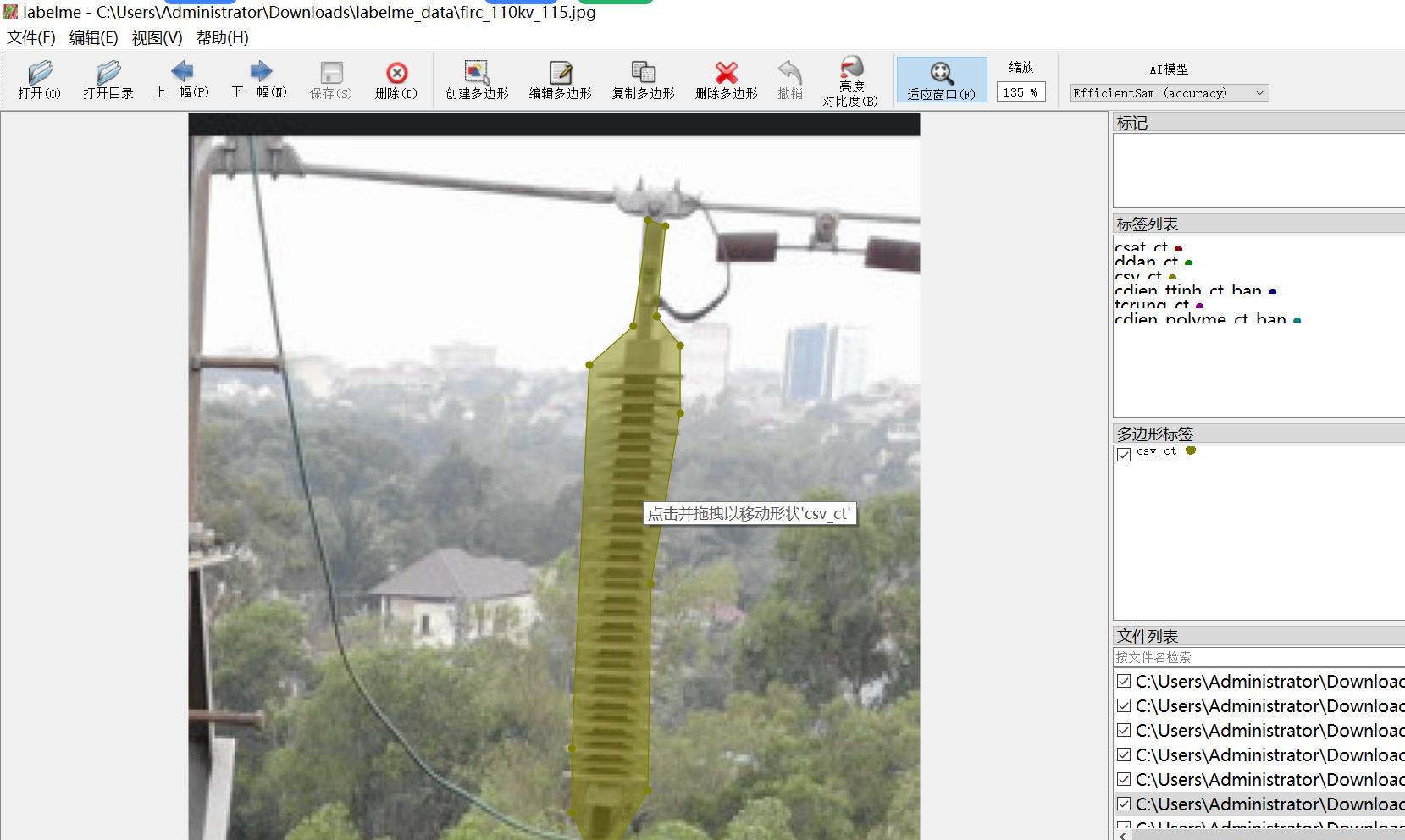Open the 文件(F) menu
This screenshot has height=840, width=1405.
tap(31, 38)
